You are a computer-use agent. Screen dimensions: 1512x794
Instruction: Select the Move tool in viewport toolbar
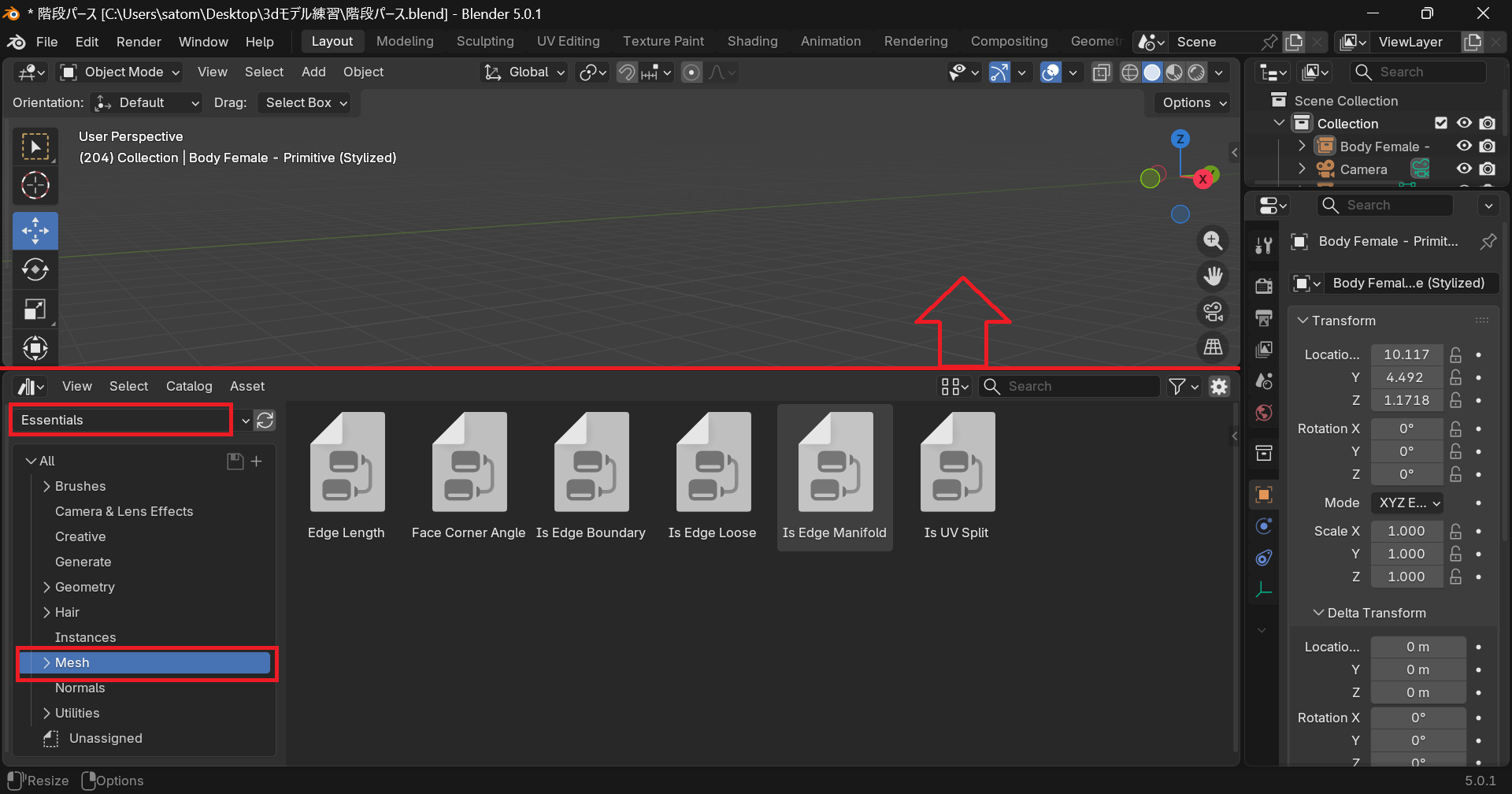tap(35, 231)
